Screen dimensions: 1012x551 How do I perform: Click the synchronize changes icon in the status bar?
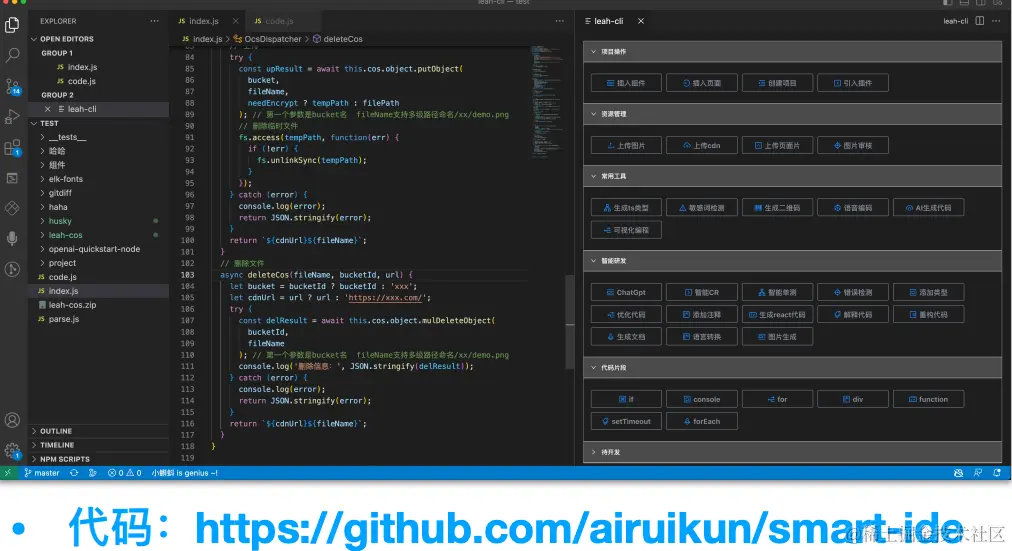point(74,473)
